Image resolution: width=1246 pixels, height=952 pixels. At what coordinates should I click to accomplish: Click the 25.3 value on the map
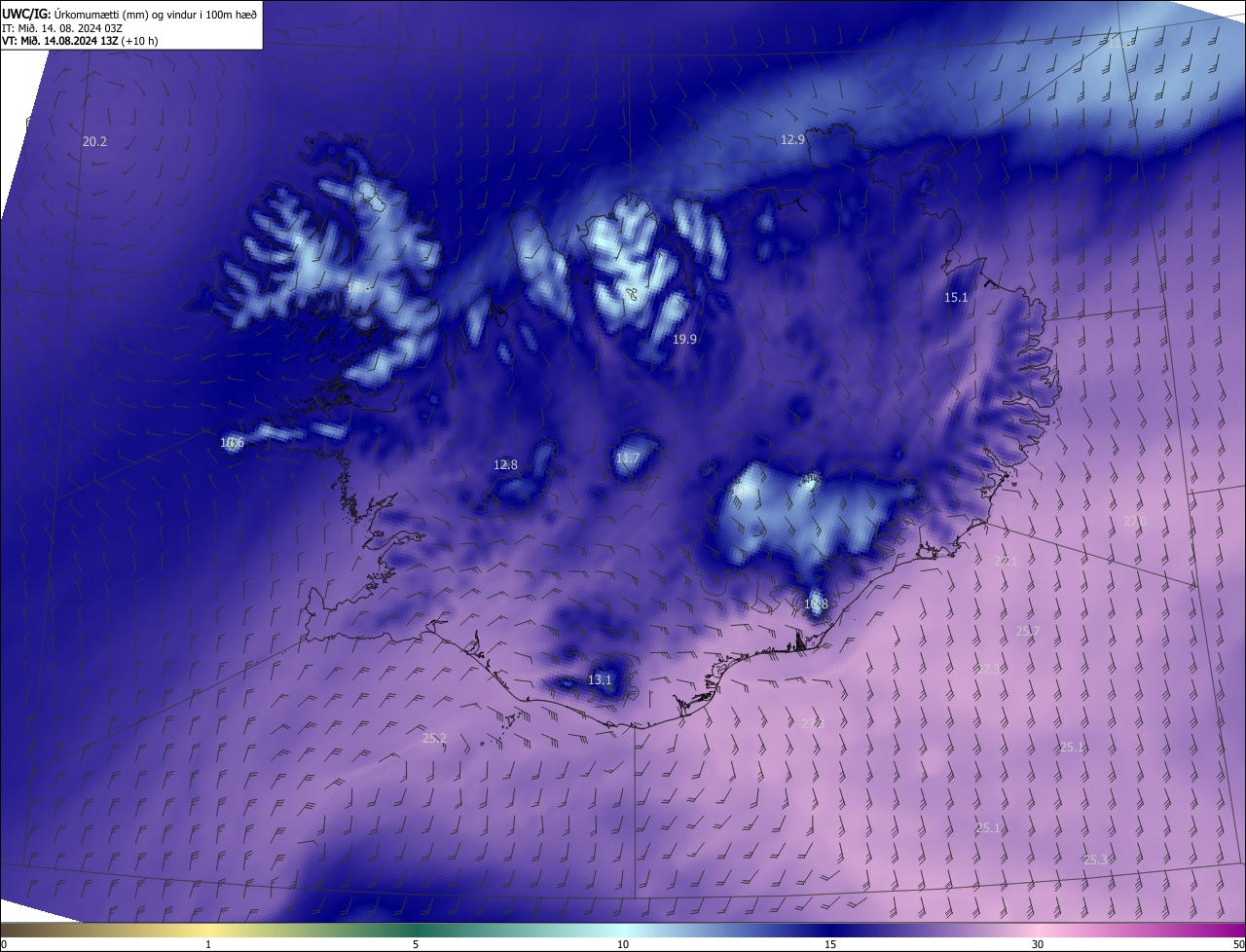tap(1095, 860)
